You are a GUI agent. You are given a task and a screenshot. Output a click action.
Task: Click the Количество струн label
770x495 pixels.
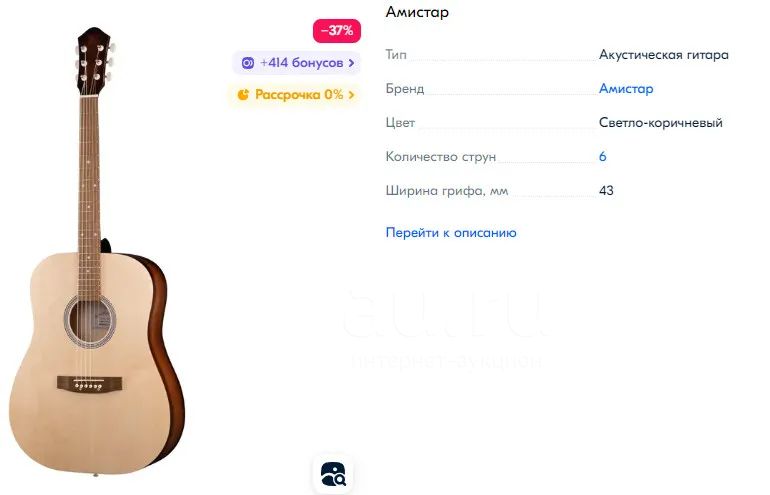(440, 157)
